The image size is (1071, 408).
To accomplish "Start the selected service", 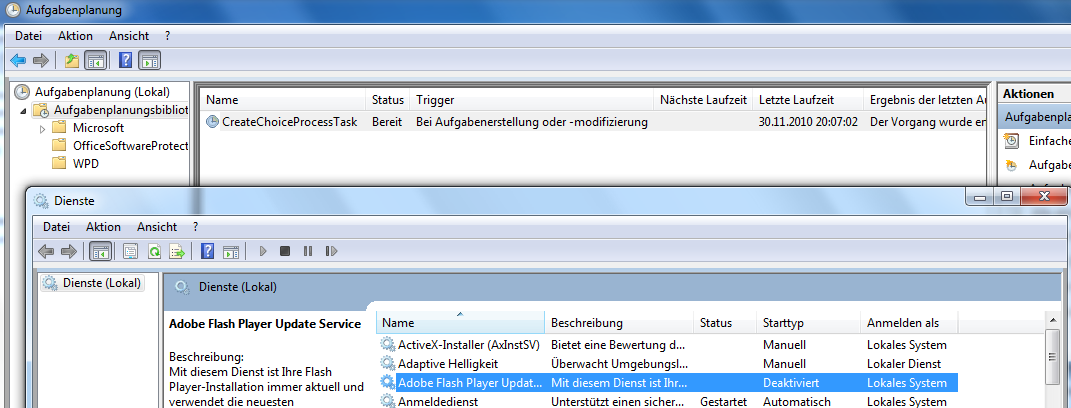I will click(263, 251).
